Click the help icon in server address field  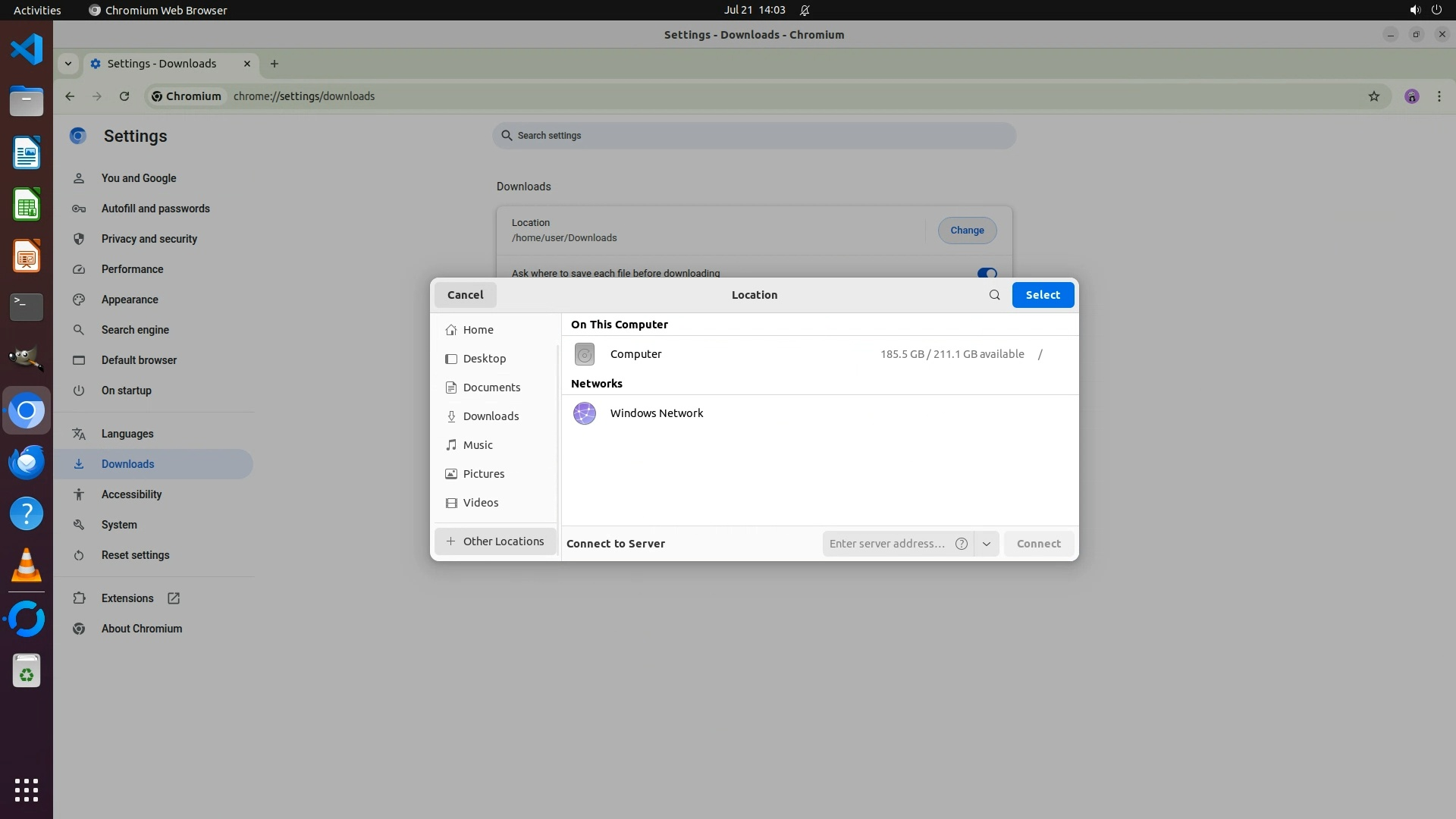click(x=962, y=544)
